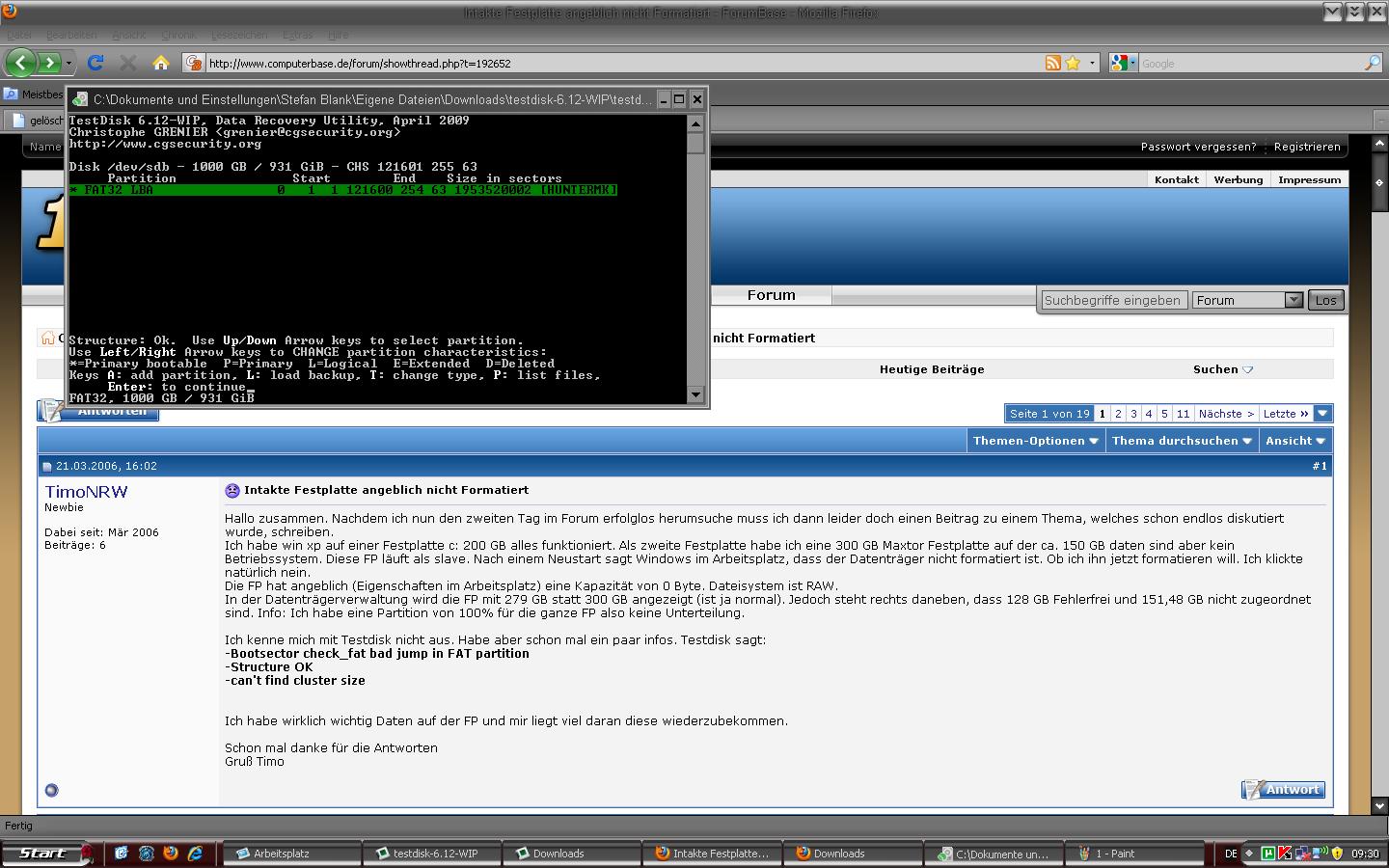
Task: Select the FAT32 LBA partition row
Action: pyautogui.click(x=343, y=190)
